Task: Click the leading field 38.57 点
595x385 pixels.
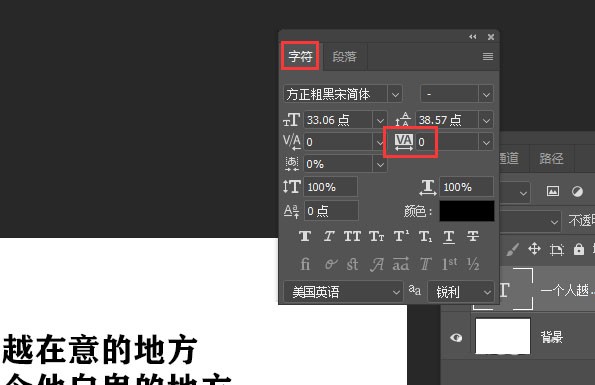Action: pyautogui.click(x=447, y=120)
